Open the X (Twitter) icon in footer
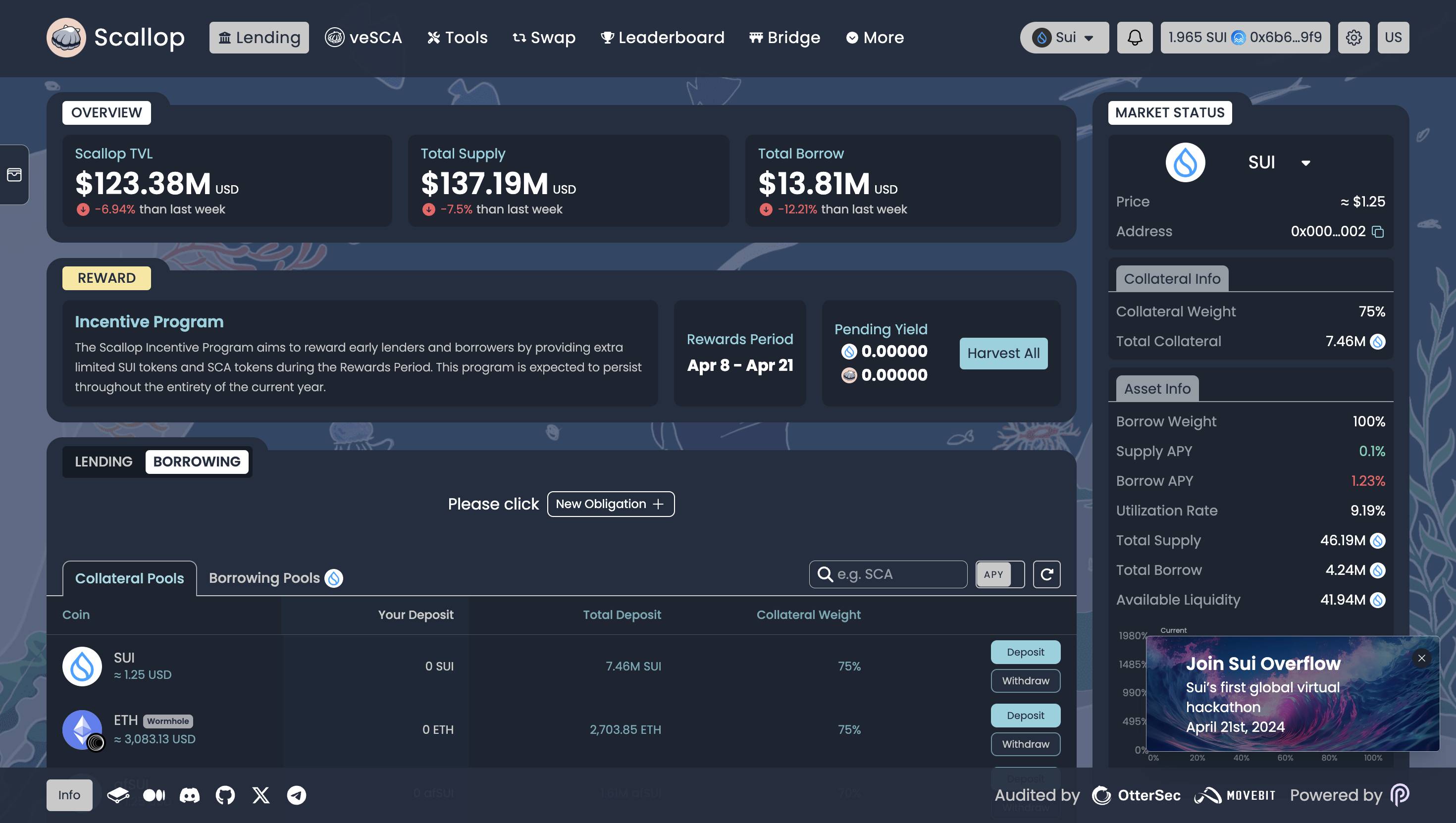The image size is (1456, 823). [260, 795]
